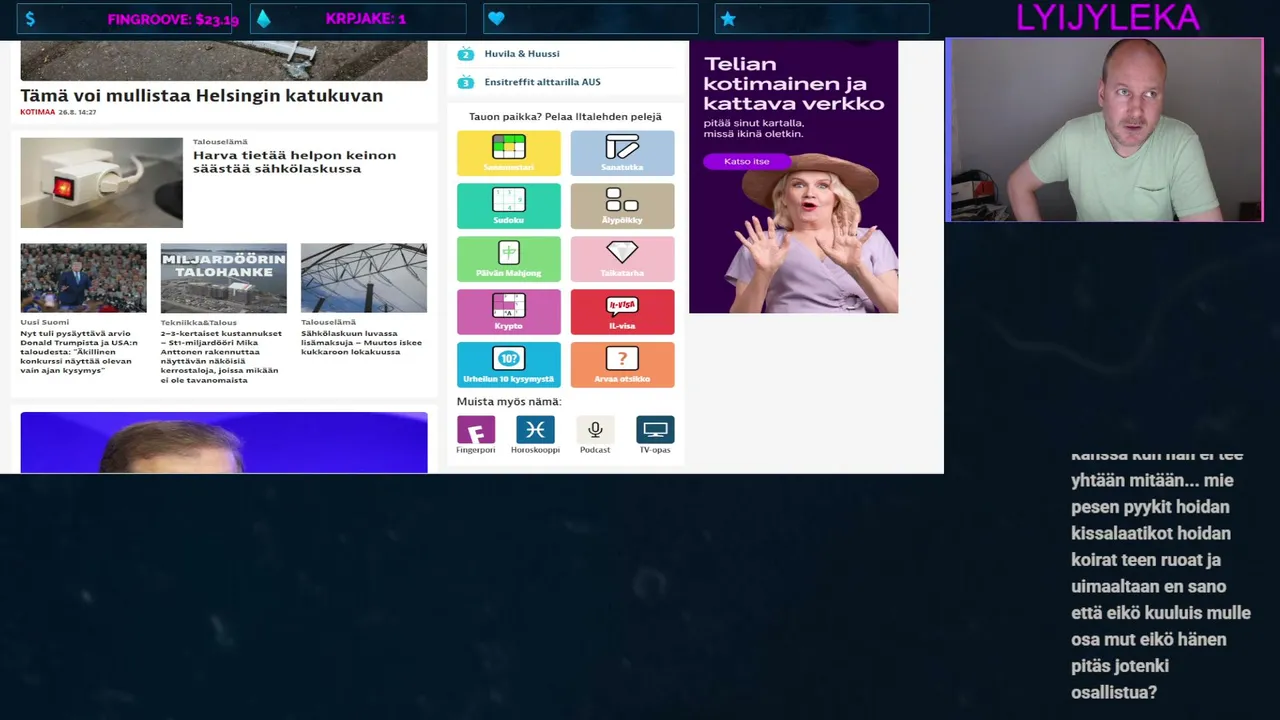The image size is (1280, 720).
Task: Start the Päivän Mahjong game
Action: pos(508,259)
